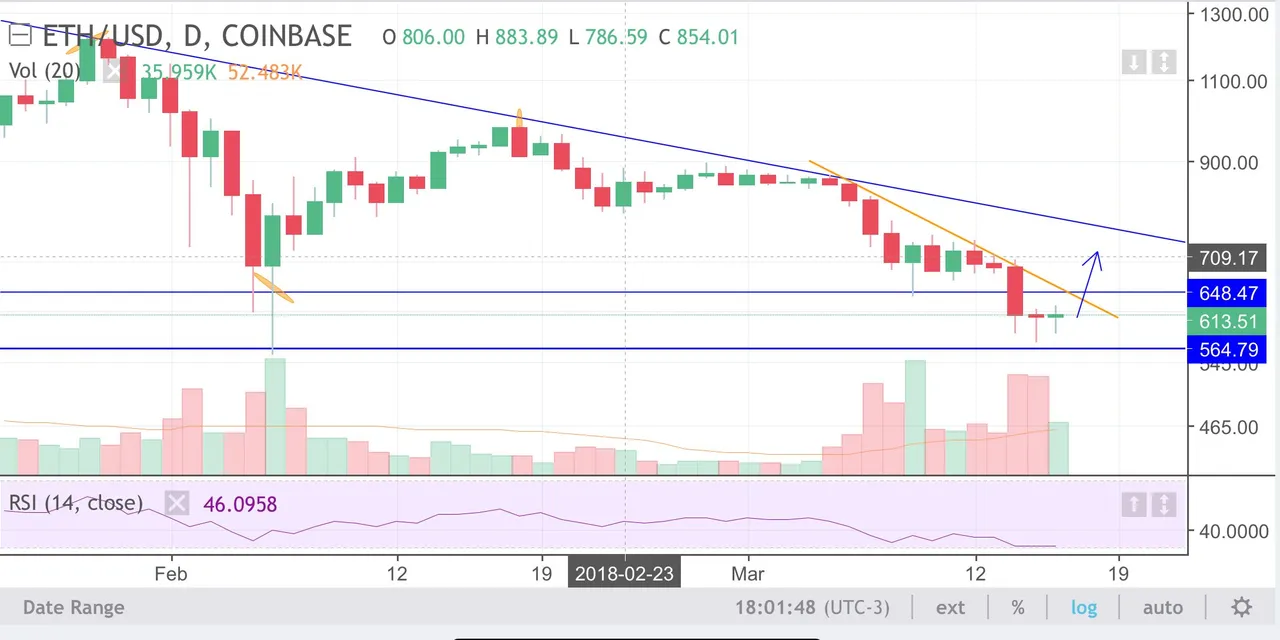Click the 2018-02-23 date label on the time axis

(625, 574)
